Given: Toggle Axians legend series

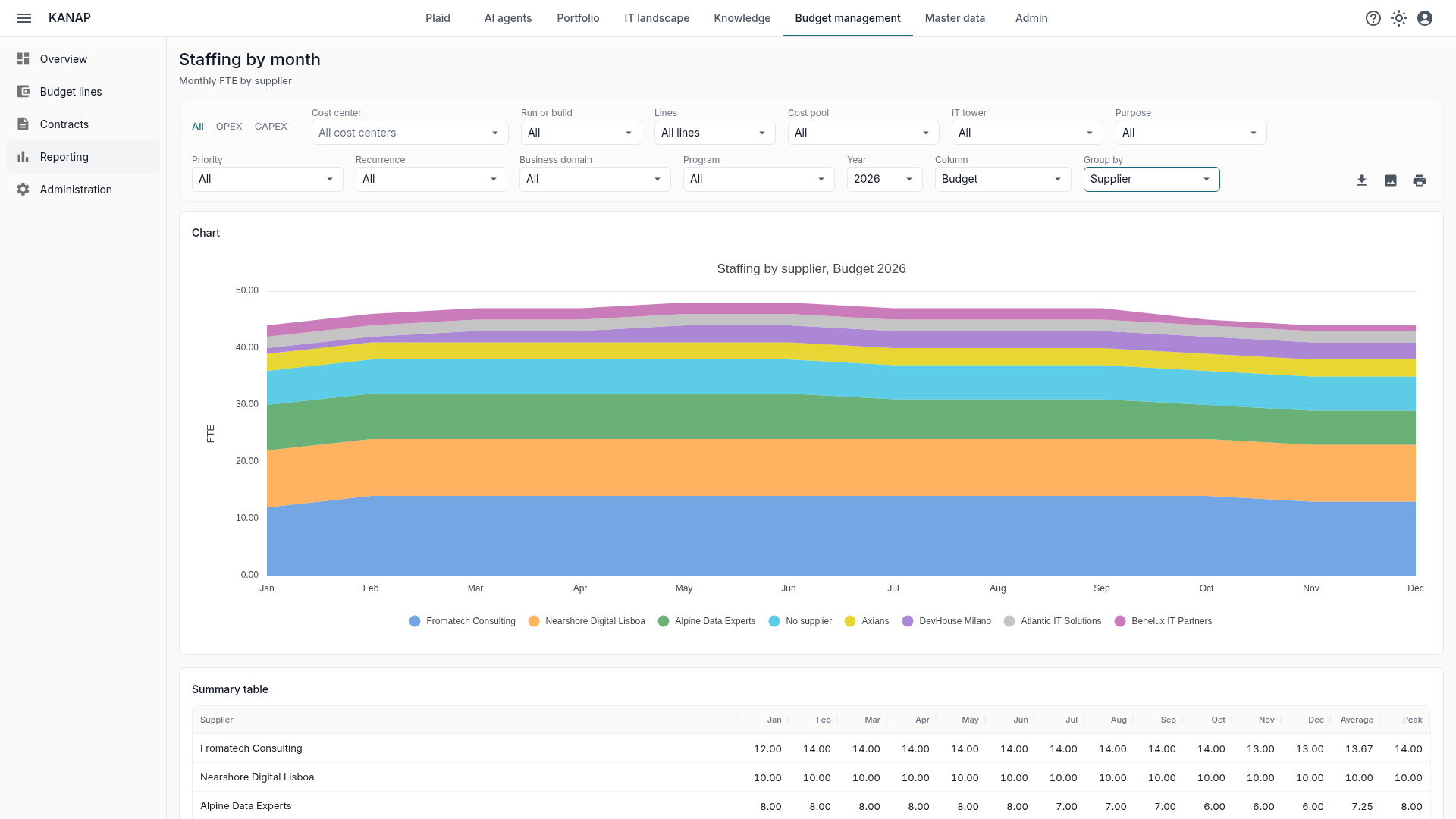Looking at the screenshot, I should click(867, 621).
